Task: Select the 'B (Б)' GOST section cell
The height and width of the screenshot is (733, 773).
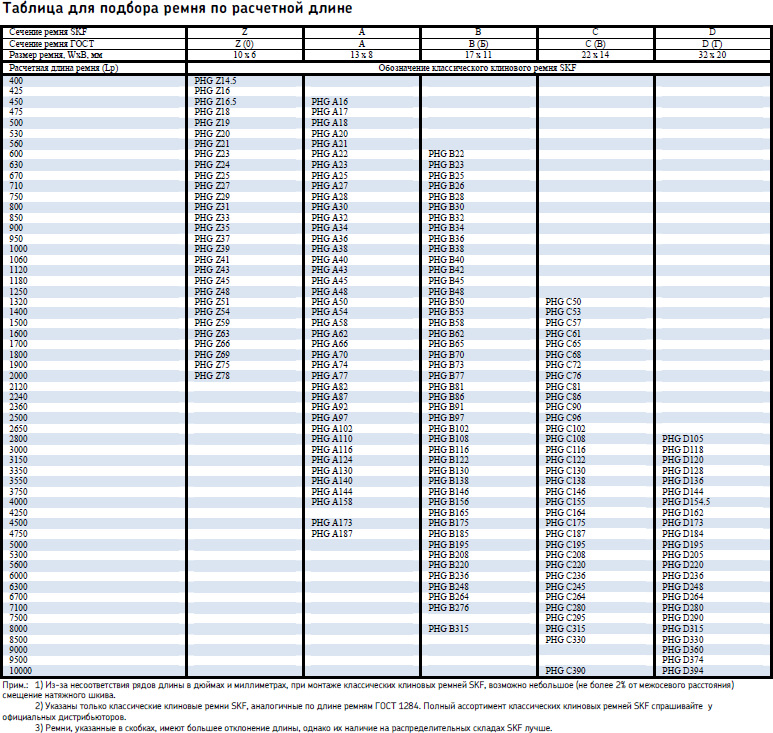Action: (x=478, y=43)
